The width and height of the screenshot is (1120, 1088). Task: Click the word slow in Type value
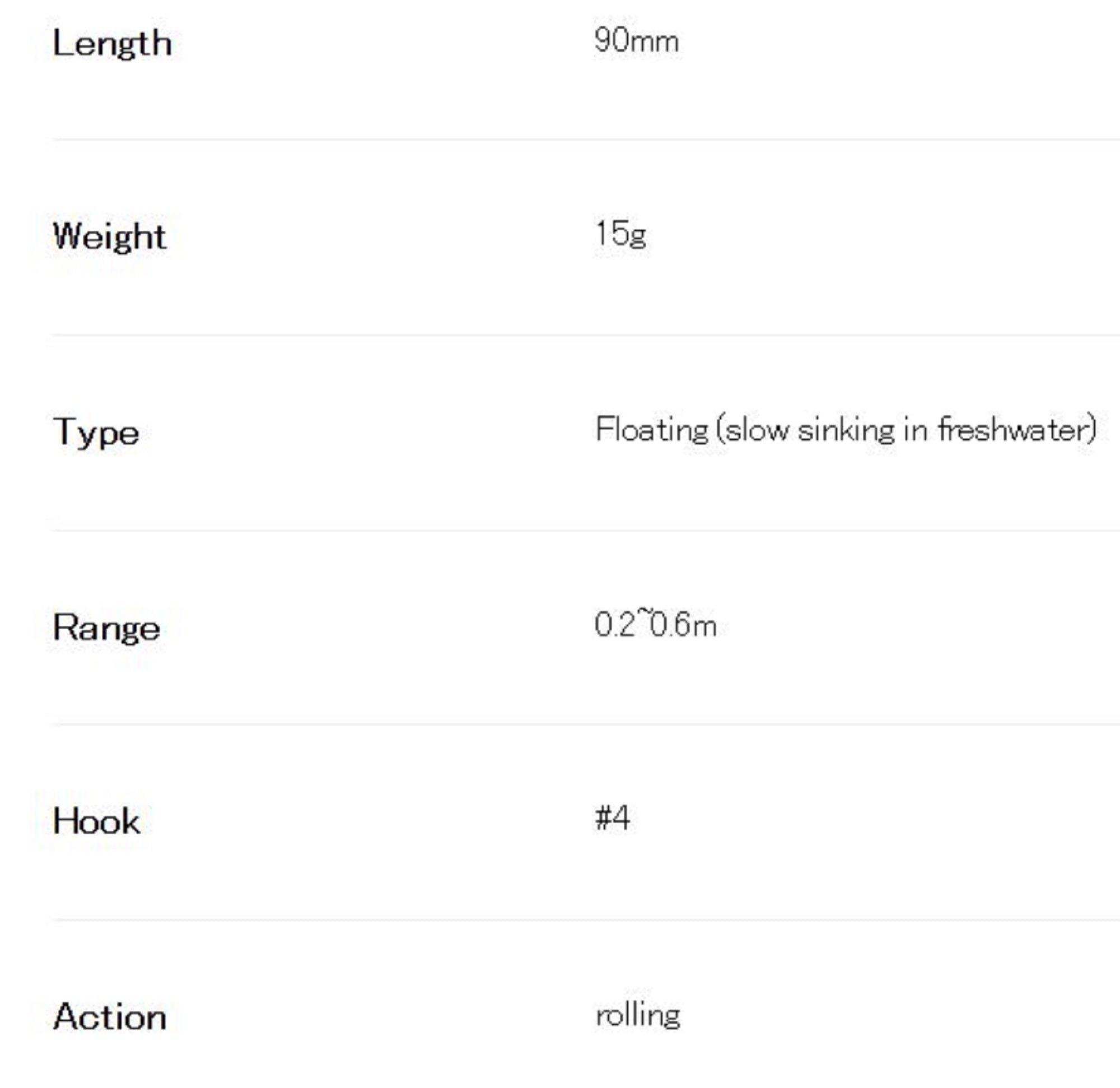(757, 429)
